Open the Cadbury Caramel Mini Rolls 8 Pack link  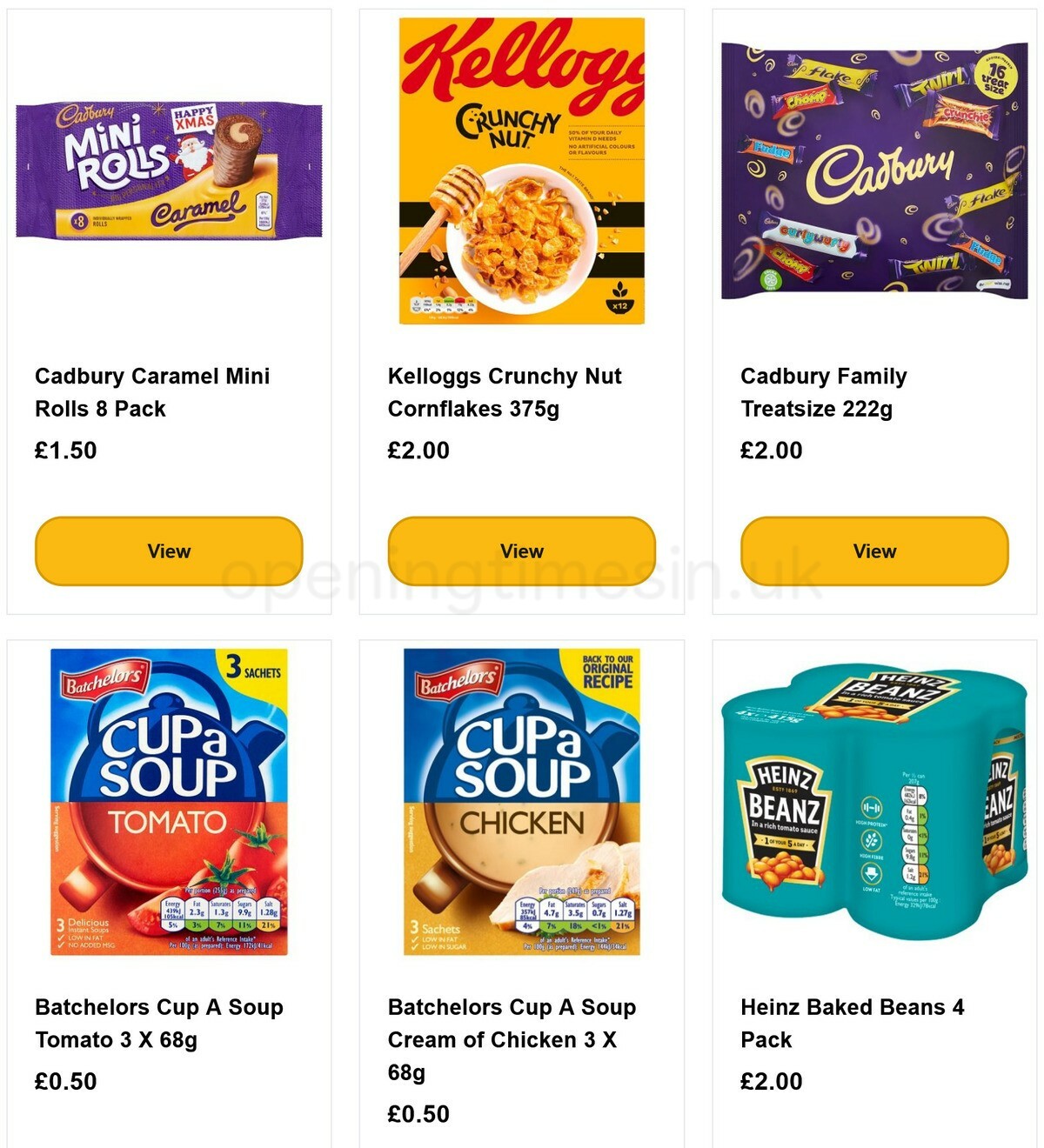(152, 391)
